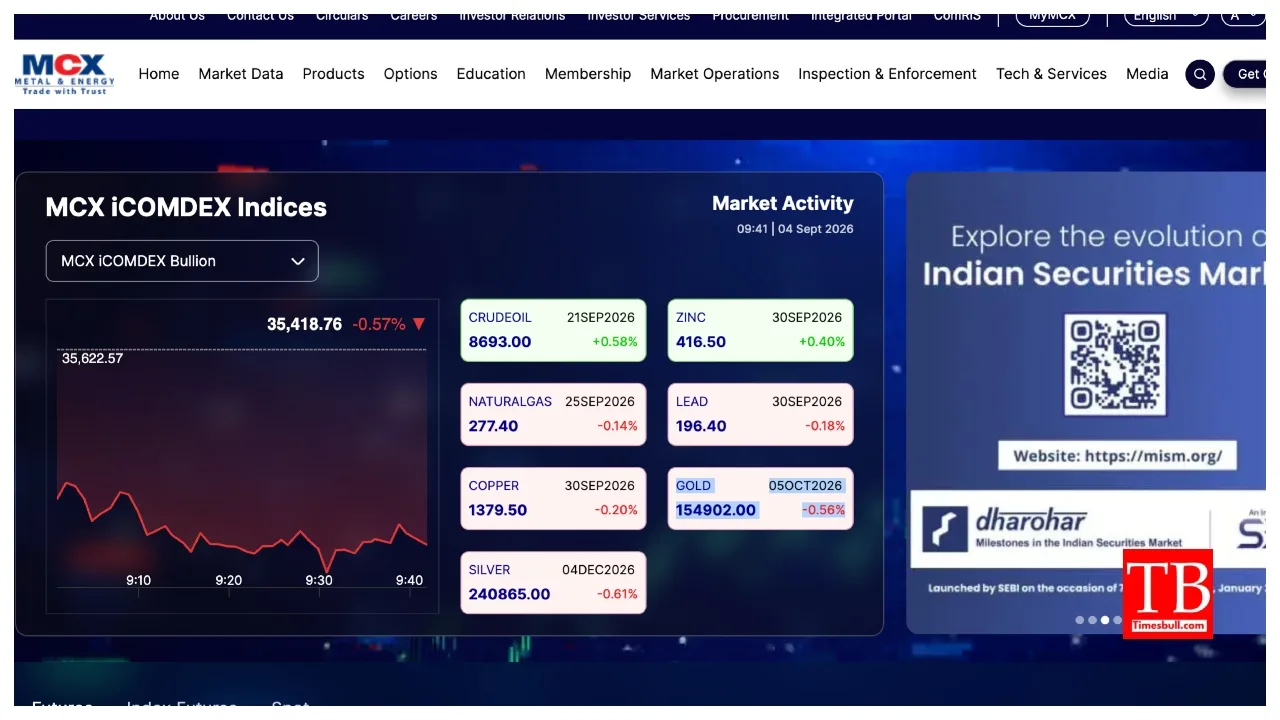Open the SILVER 04DEC2026 contract card
The width and height of the screenshot is (1280, 720).
click(x=553, y=582)
